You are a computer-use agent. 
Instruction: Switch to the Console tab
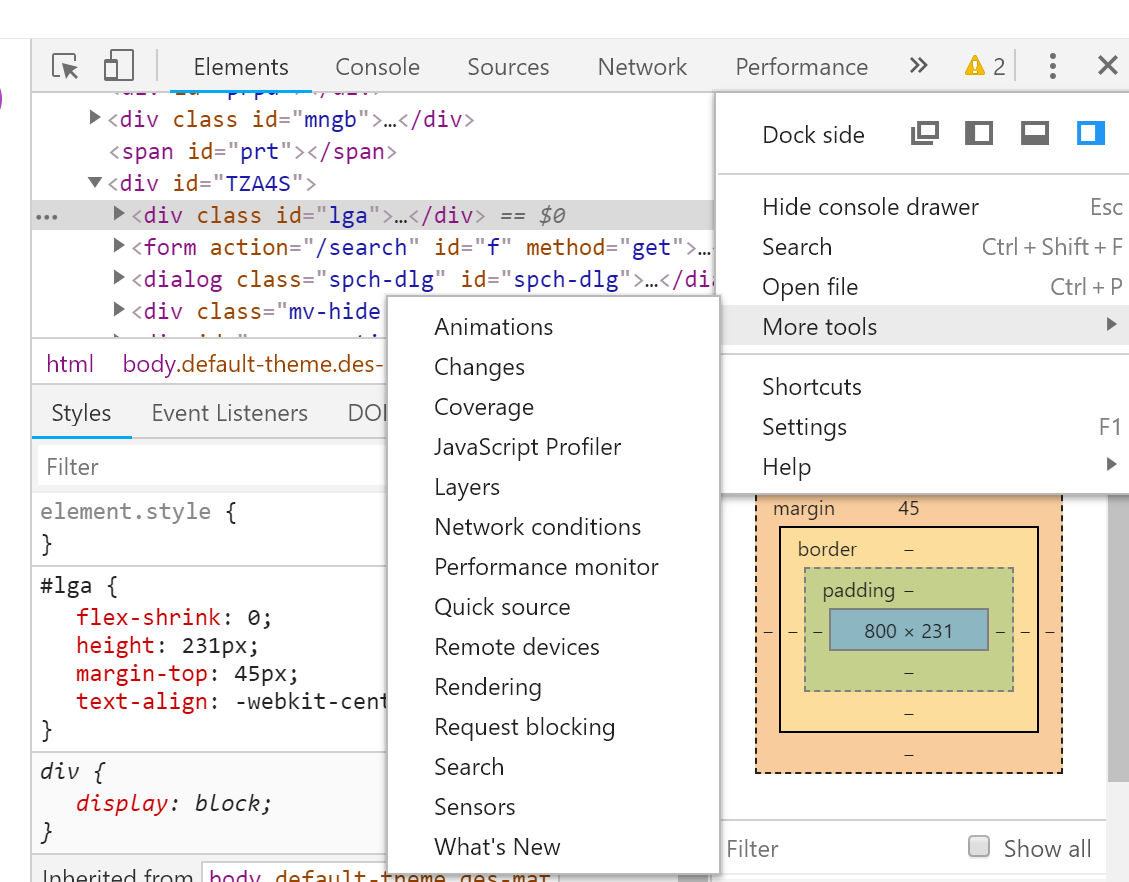click(x=377, y=67)
